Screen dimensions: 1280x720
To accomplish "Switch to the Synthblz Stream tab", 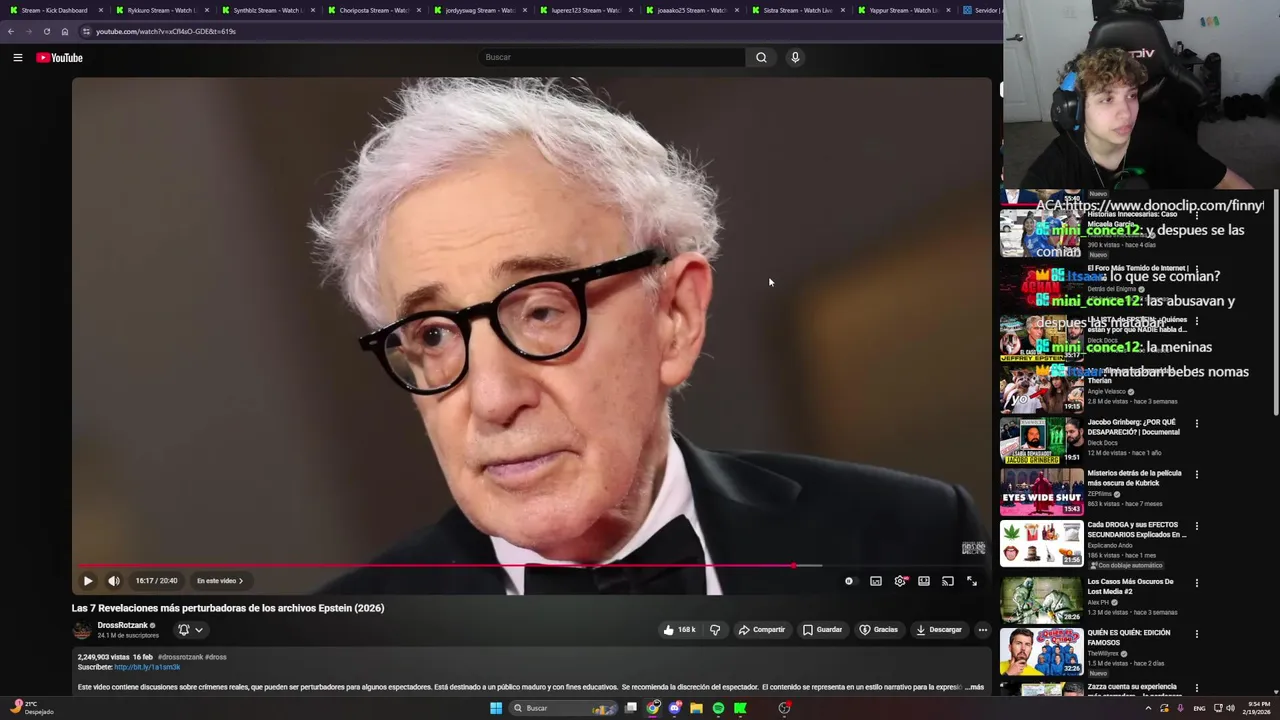I will pyautogui.click(x=266, y=10).
